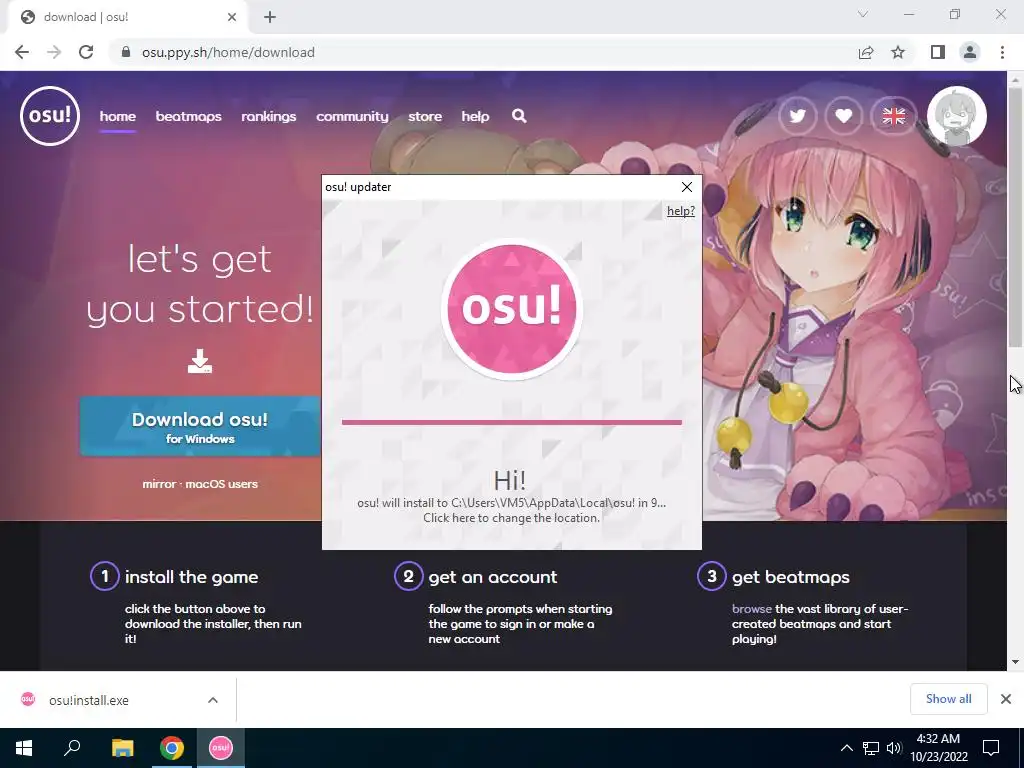The width and height of the screenshot is (1024, 768).
Task: Show hidden system tray icons
Action: pos(846,748)
